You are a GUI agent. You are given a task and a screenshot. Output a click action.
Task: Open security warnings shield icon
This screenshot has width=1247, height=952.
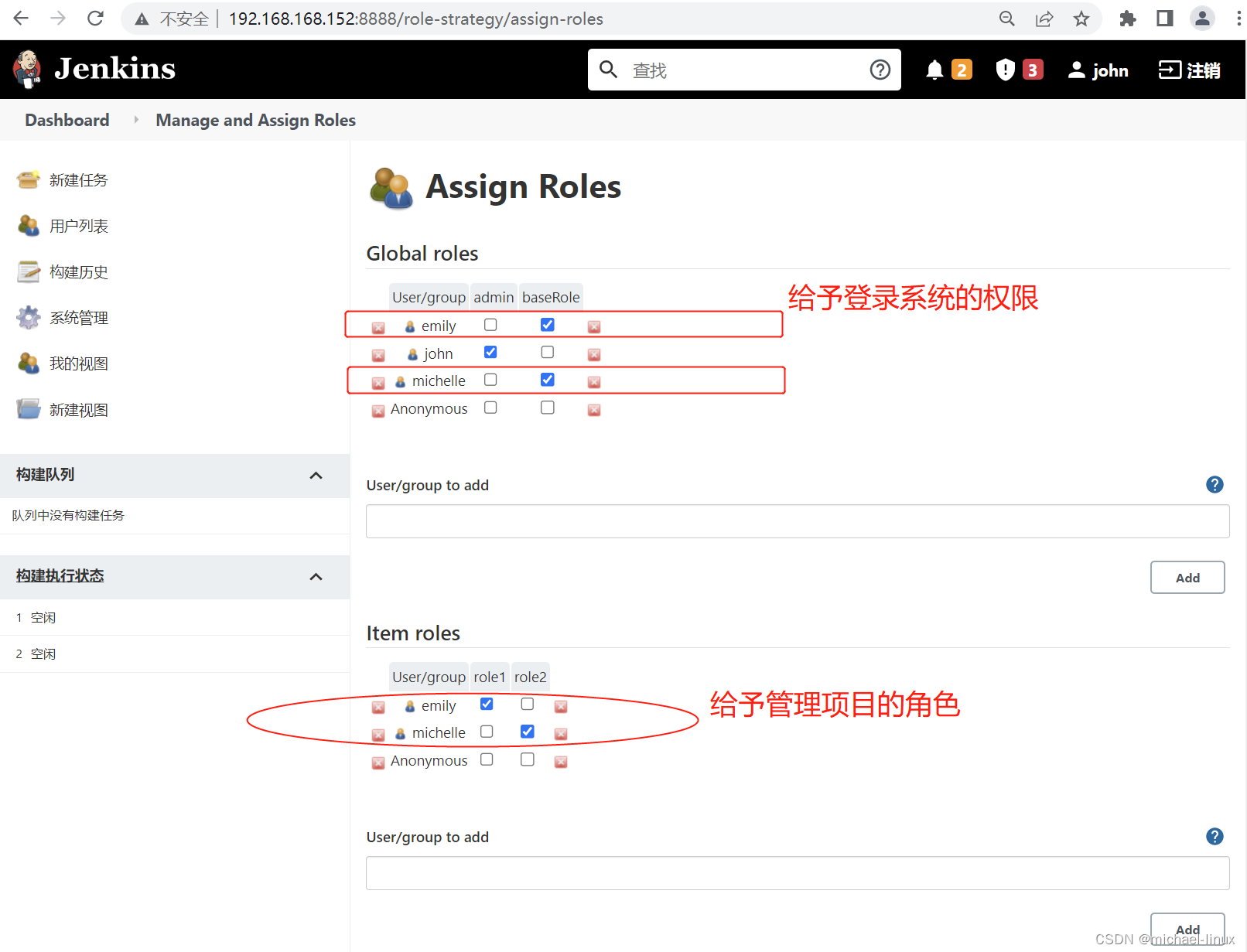[x=1005, y=70]
